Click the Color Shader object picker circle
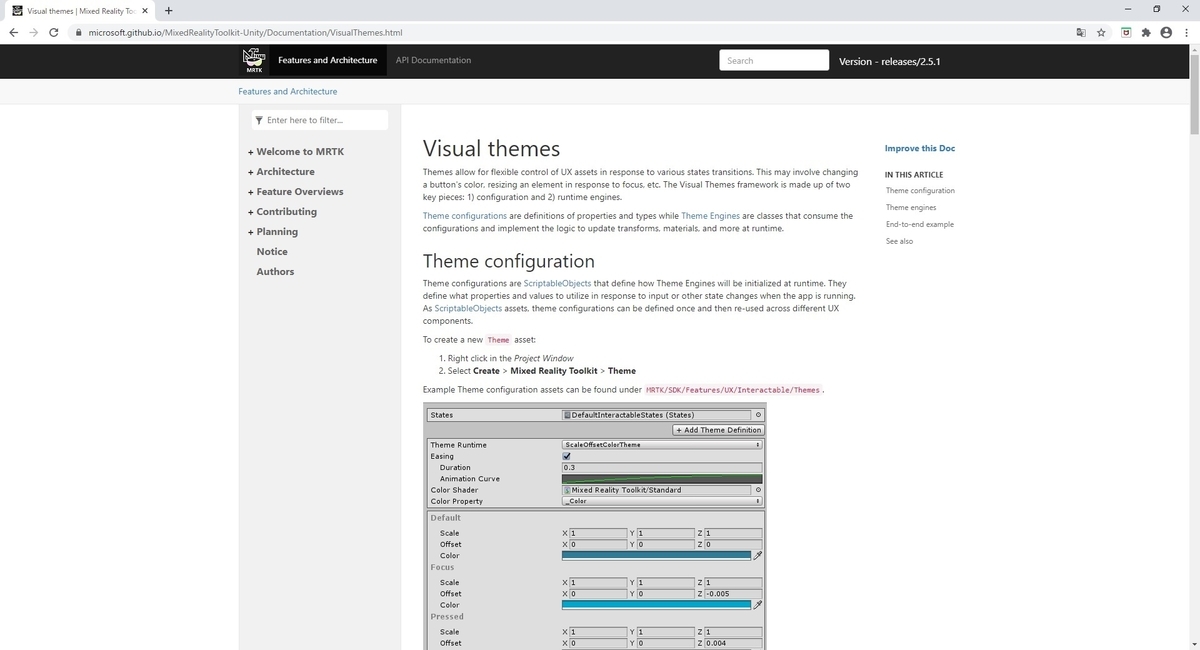 pyautogui.click(x=758, y=490)
